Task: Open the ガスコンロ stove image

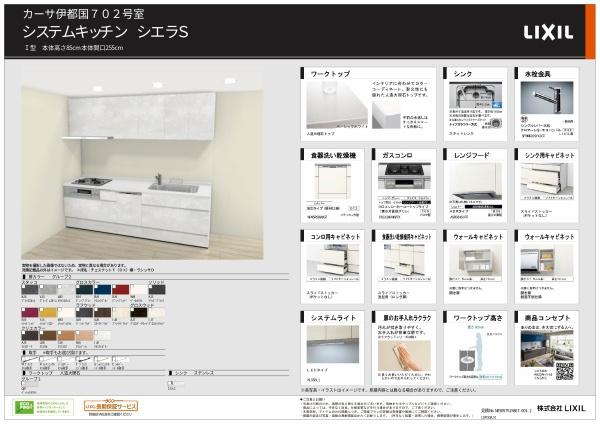Action: coord(404,176)
